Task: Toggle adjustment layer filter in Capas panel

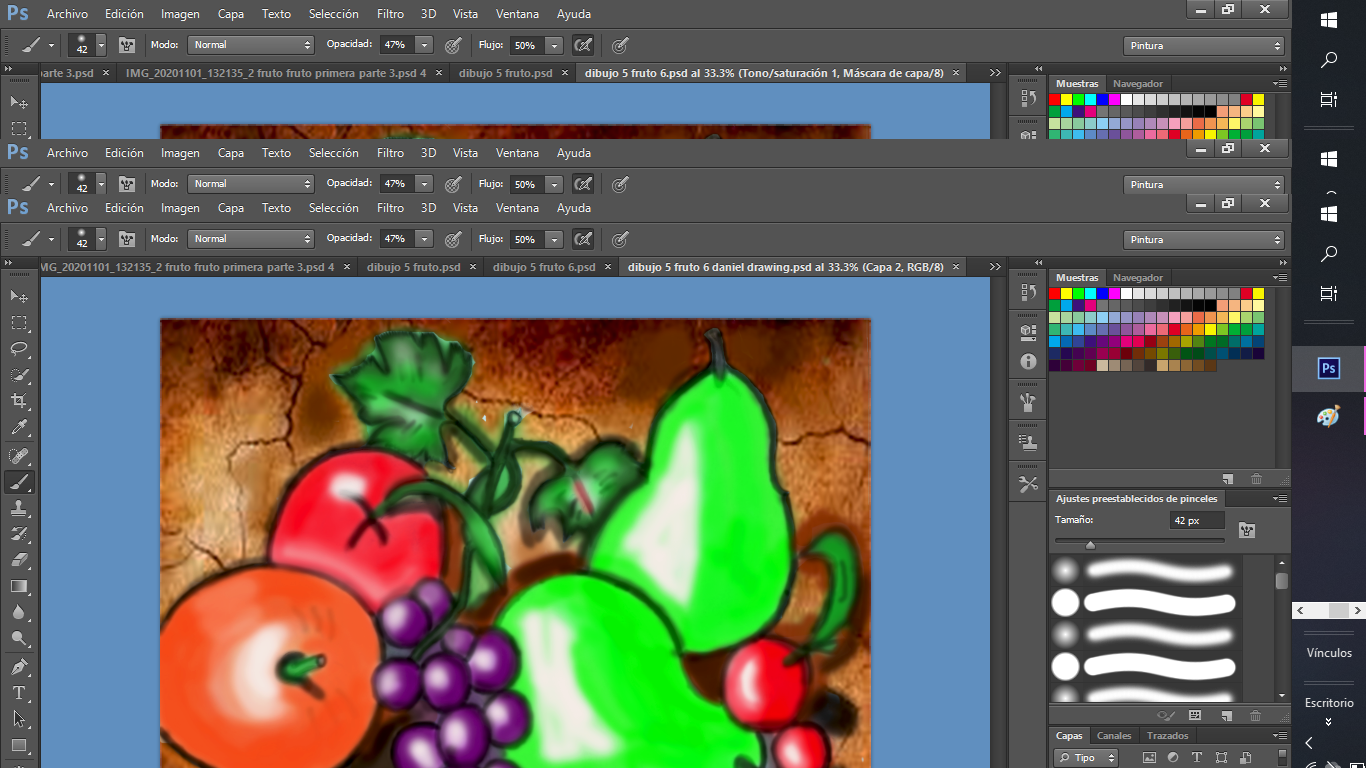Action: tap(1173, 758)
